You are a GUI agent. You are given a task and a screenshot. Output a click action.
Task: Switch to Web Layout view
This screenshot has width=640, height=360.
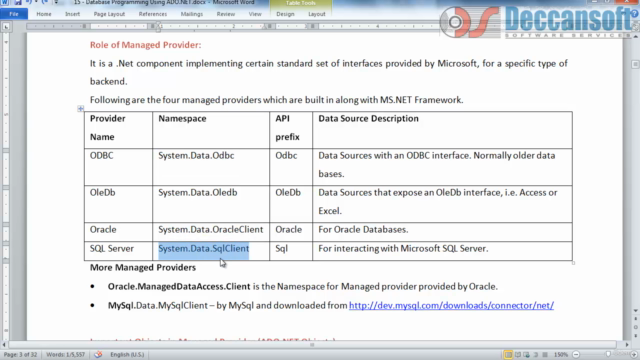(x=527, y=354)
